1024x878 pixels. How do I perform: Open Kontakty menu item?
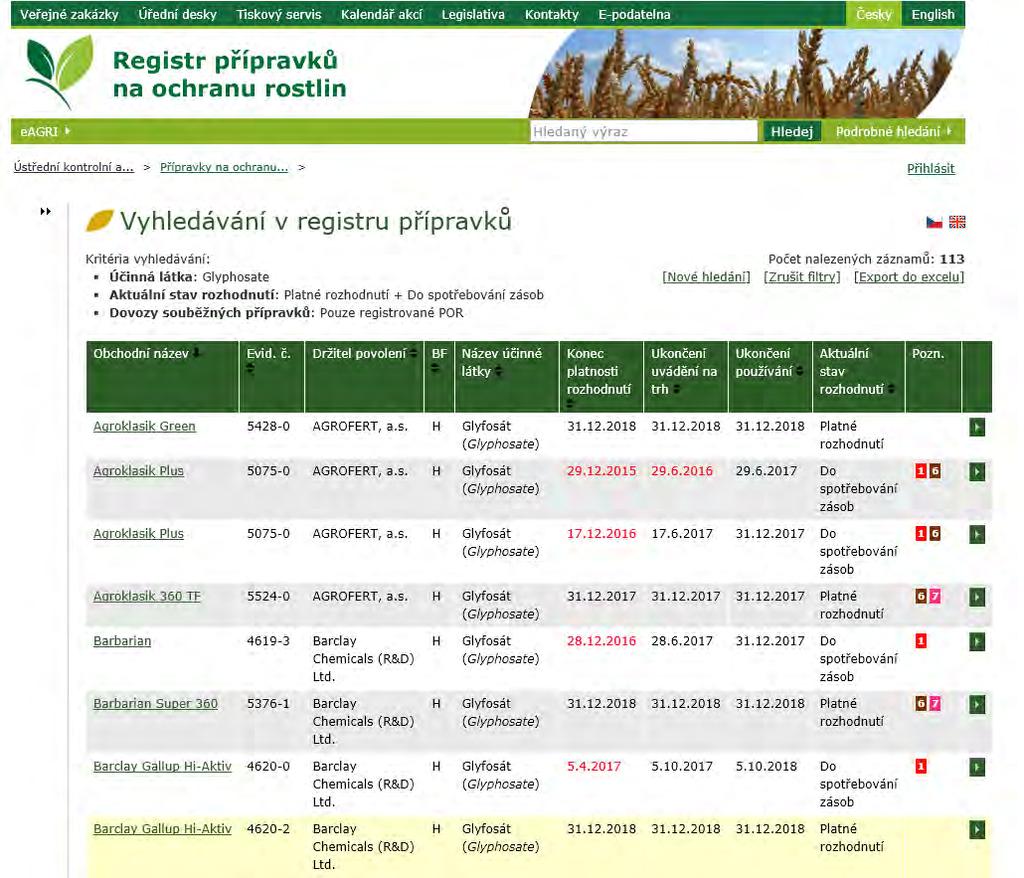pyautogui.click(x=552, y=14)
